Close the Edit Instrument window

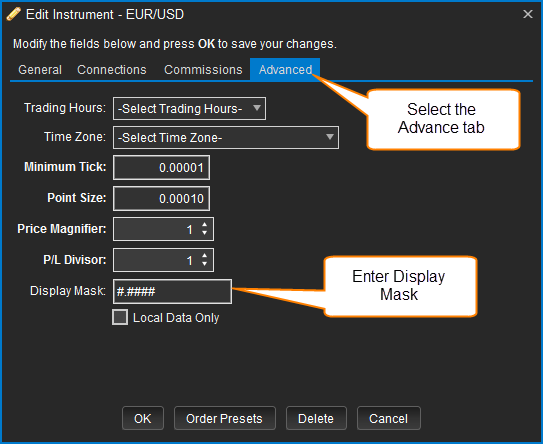527,14
